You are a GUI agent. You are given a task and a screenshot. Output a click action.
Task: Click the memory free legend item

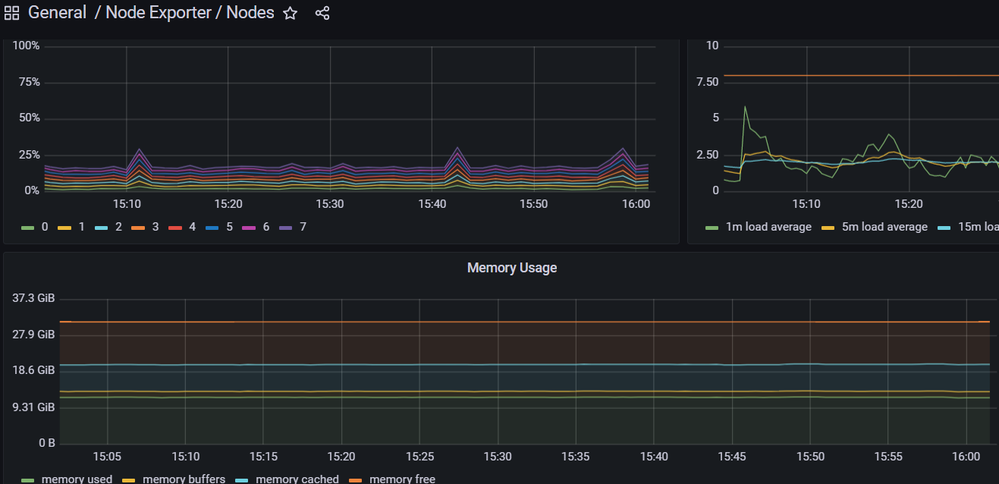[x=402, y=479]
